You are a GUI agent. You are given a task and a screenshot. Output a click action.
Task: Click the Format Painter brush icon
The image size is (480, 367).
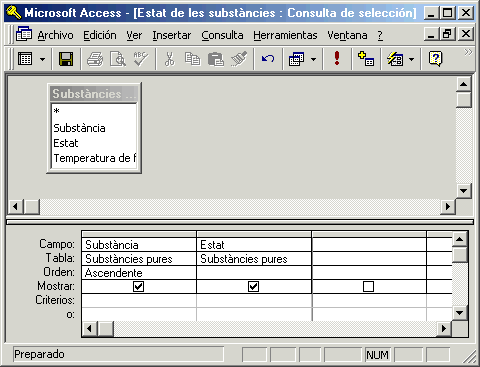(239, 59)
